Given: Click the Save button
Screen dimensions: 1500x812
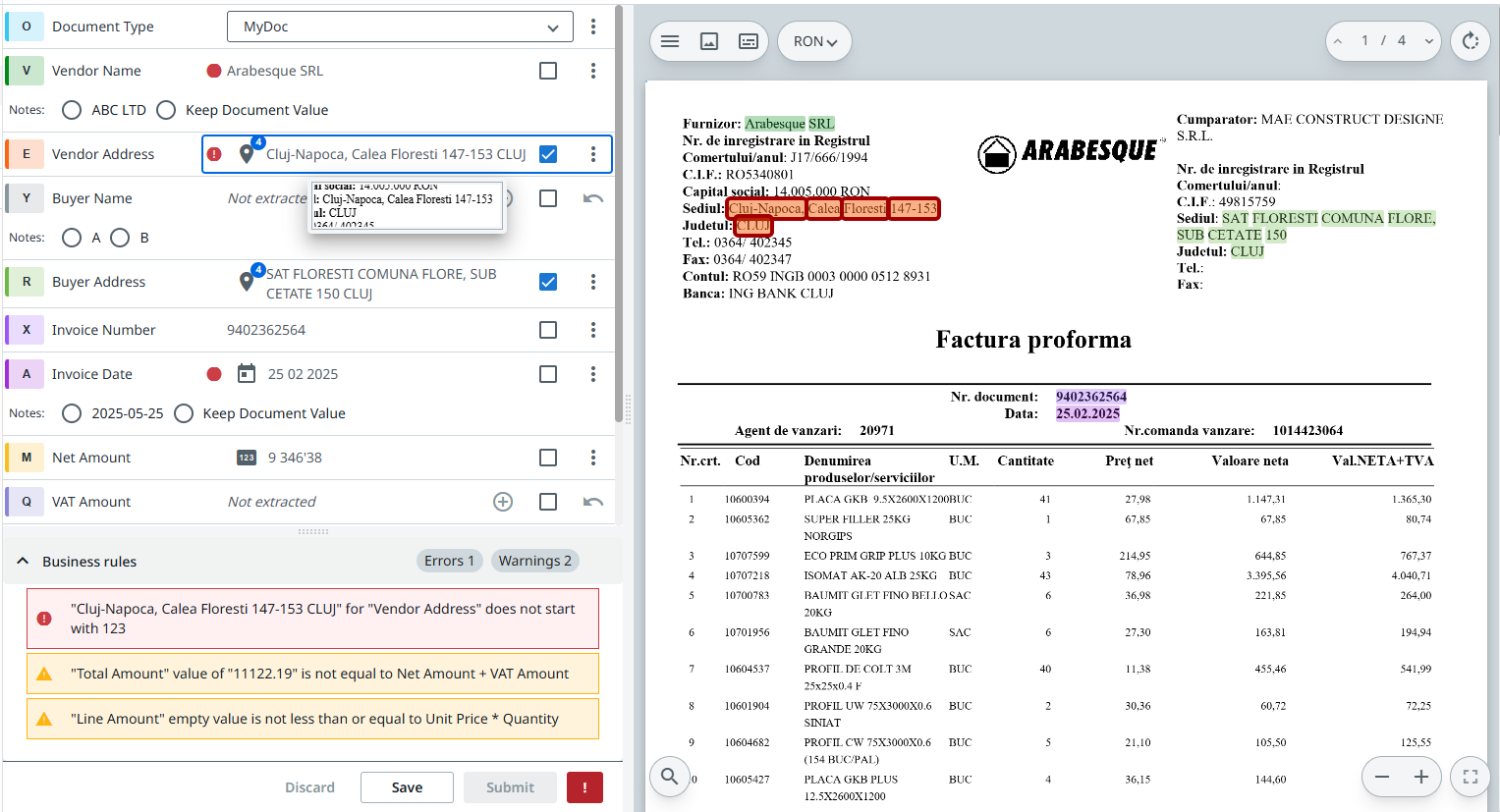Looking at the screenshot, I should [x=407, y=787].
